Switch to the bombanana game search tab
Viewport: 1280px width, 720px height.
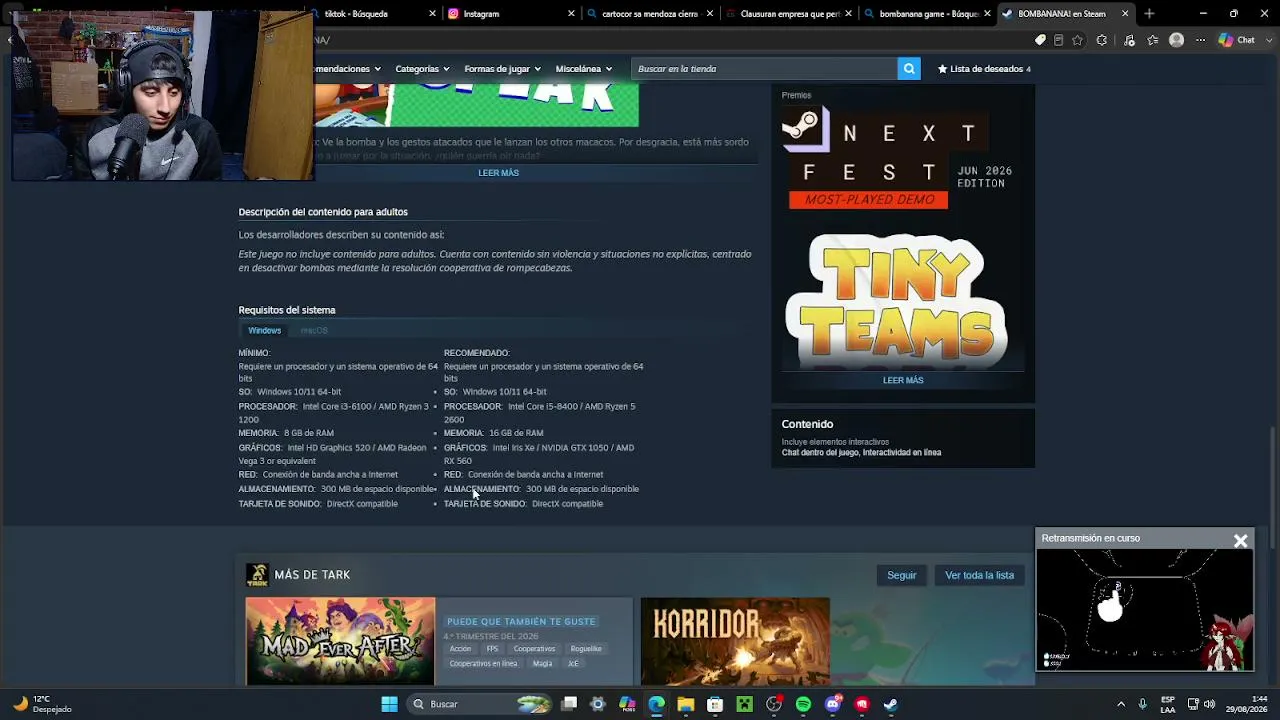pos(927,14)
